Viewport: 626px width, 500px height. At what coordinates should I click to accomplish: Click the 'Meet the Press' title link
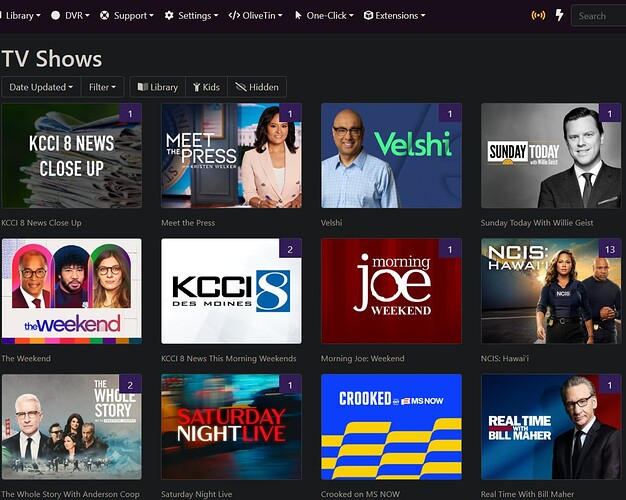click(188, 223)
